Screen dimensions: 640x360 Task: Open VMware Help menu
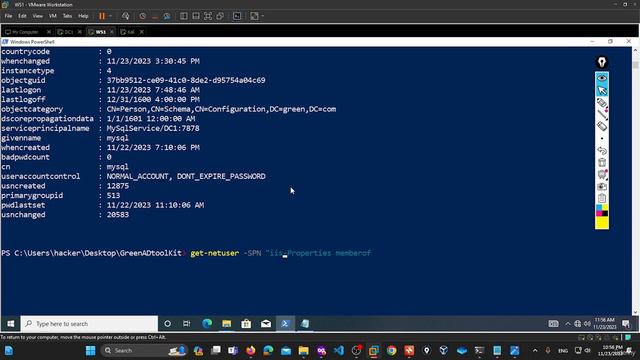[83, 16]
